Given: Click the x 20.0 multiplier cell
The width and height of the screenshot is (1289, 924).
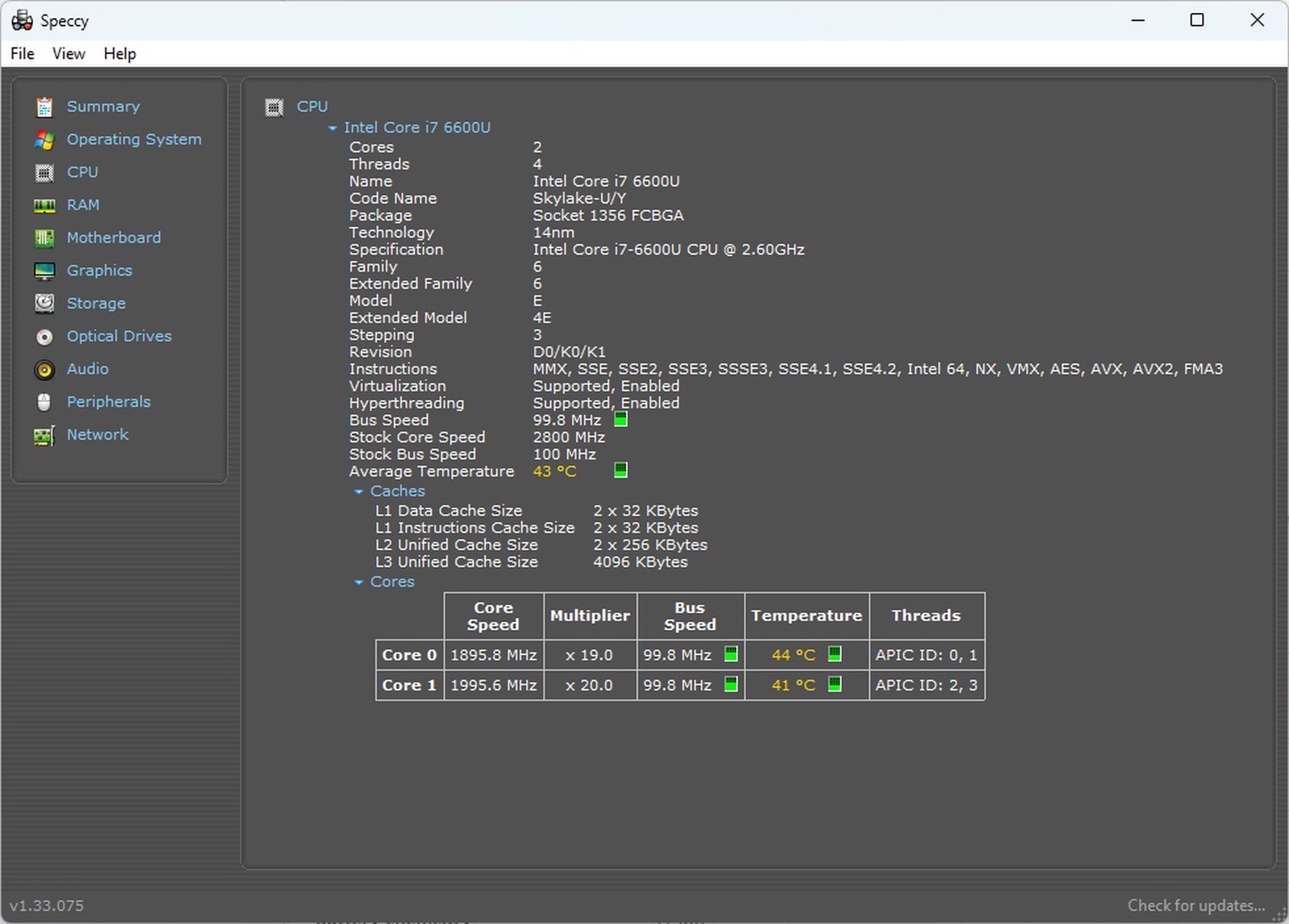Looking at the screenshot, I should [x=591, y=685].
